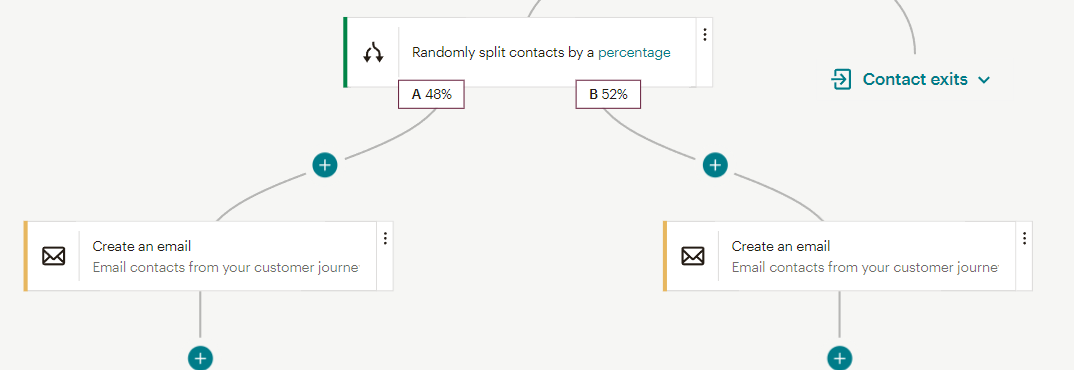Select the A 48% branch label
The height and width of the screenshot is (370, 1074).
(x=432, y=95)
